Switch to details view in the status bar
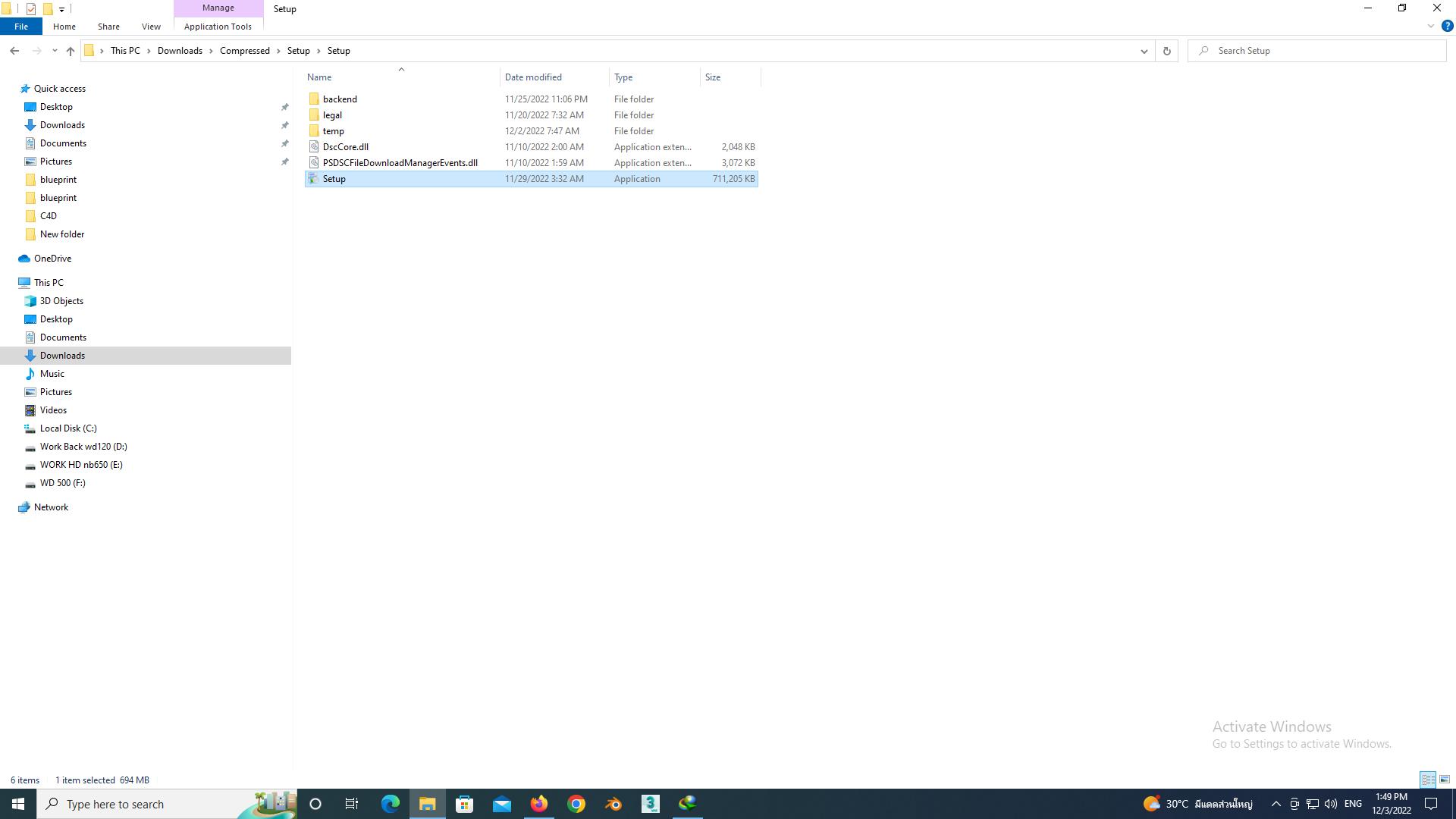 [1428, 780]
